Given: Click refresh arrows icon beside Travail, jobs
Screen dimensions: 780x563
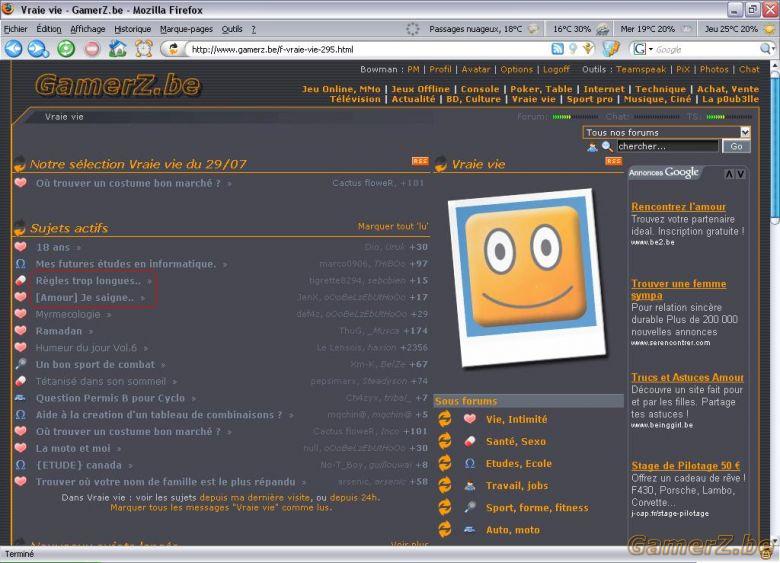Looking at the screenshot, I should pyautogui.click(x=445, y=485).
